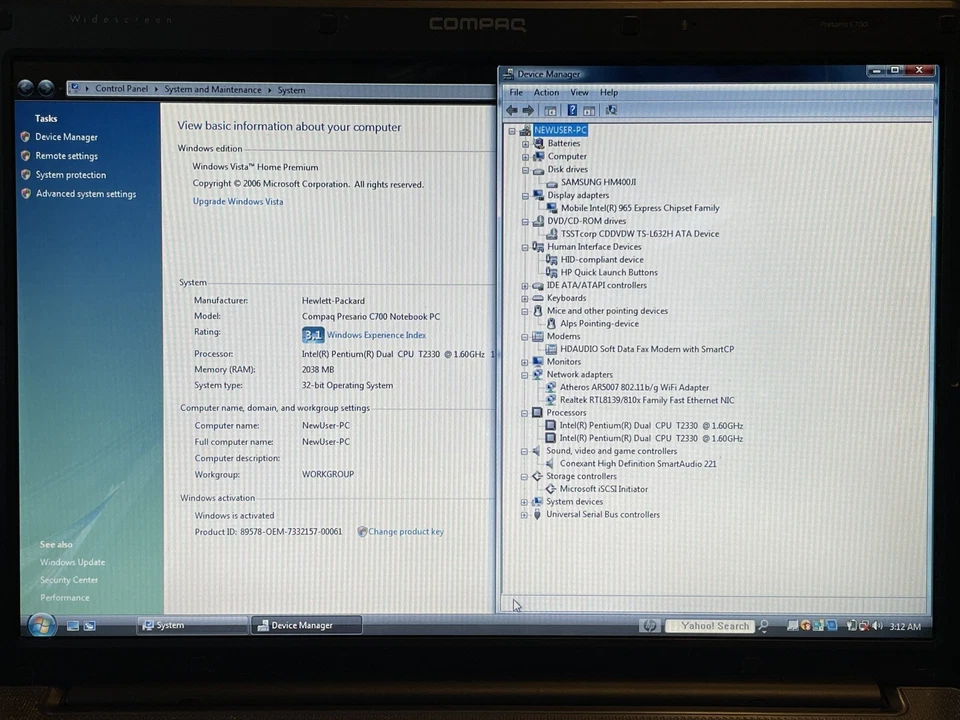Click the back button in System window
The image size is (960, 720).
tap(26, 88)
